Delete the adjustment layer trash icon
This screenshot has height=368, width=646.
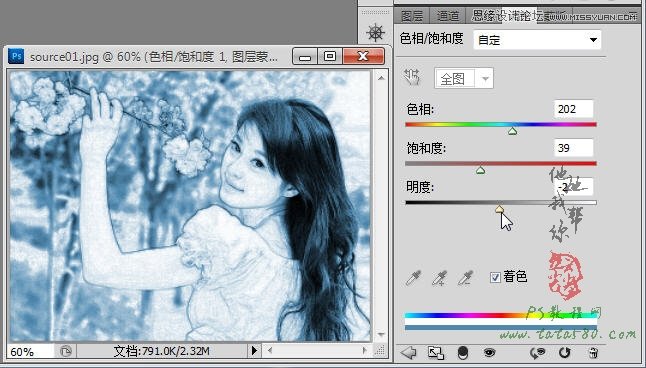click(593, 353)
